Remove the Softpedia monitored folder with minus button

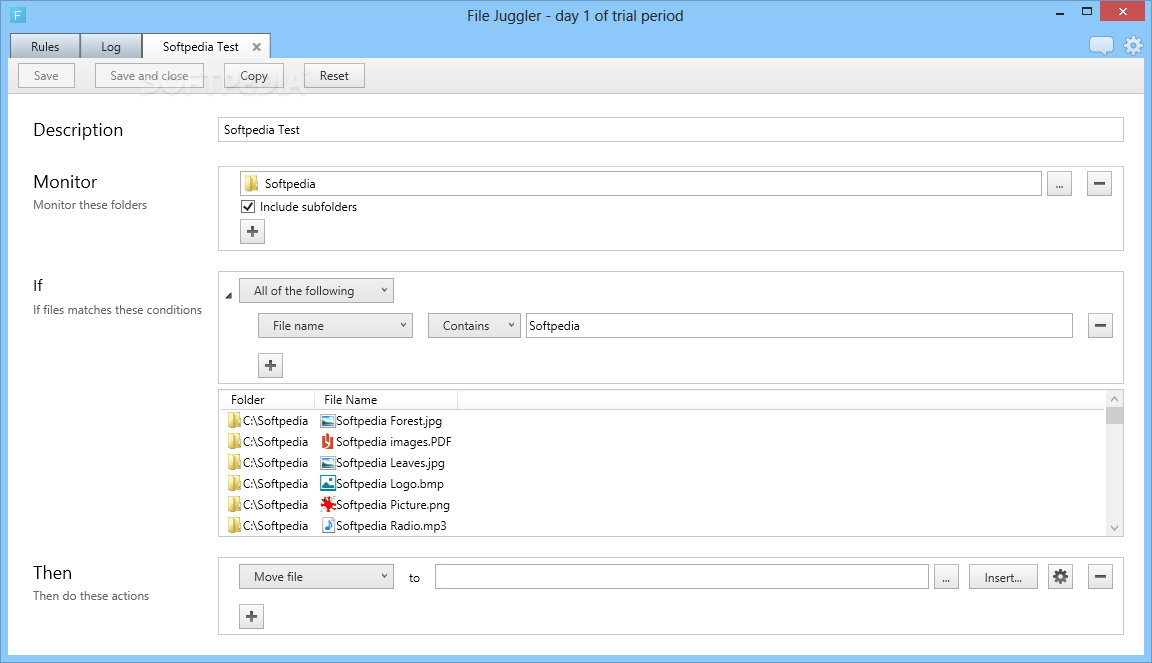1099,184
